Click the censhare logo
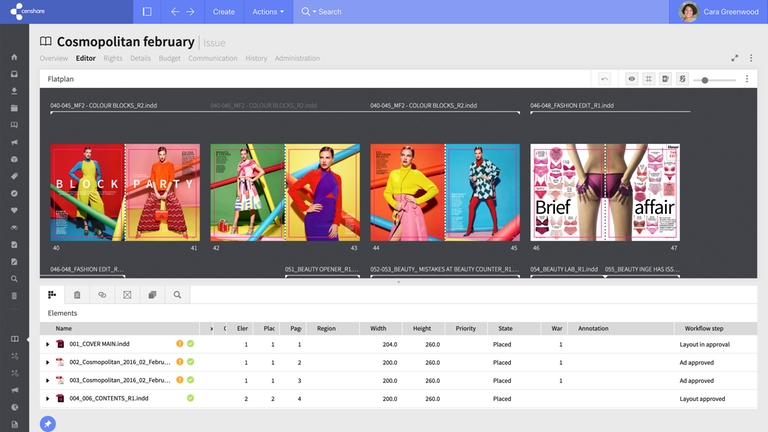 tap(27, 11)
